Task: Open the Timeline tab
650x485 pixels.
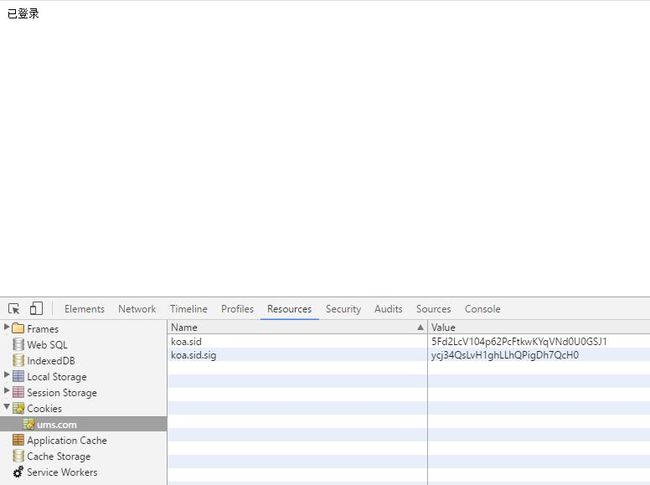Action: (189, 309)
